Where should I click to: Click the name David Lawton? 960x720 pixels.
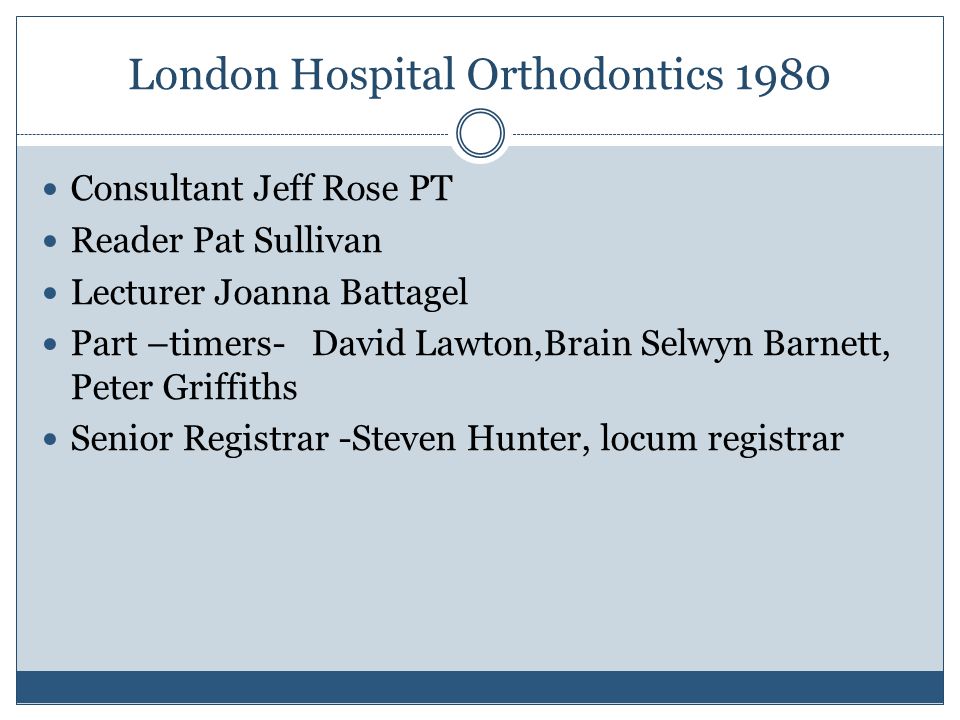pos(423,343)
